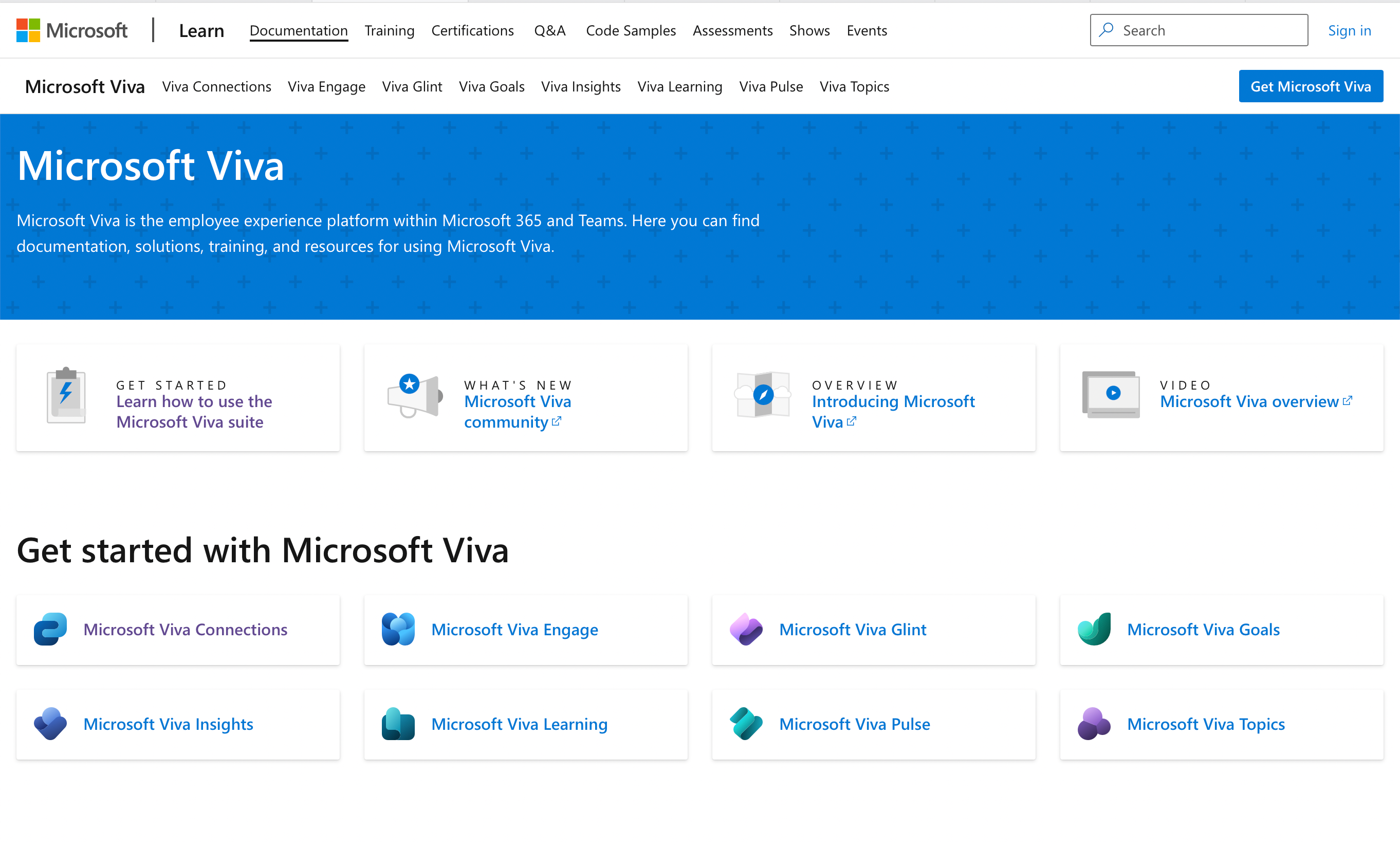Open Shows in top navigation

(809, 31)
